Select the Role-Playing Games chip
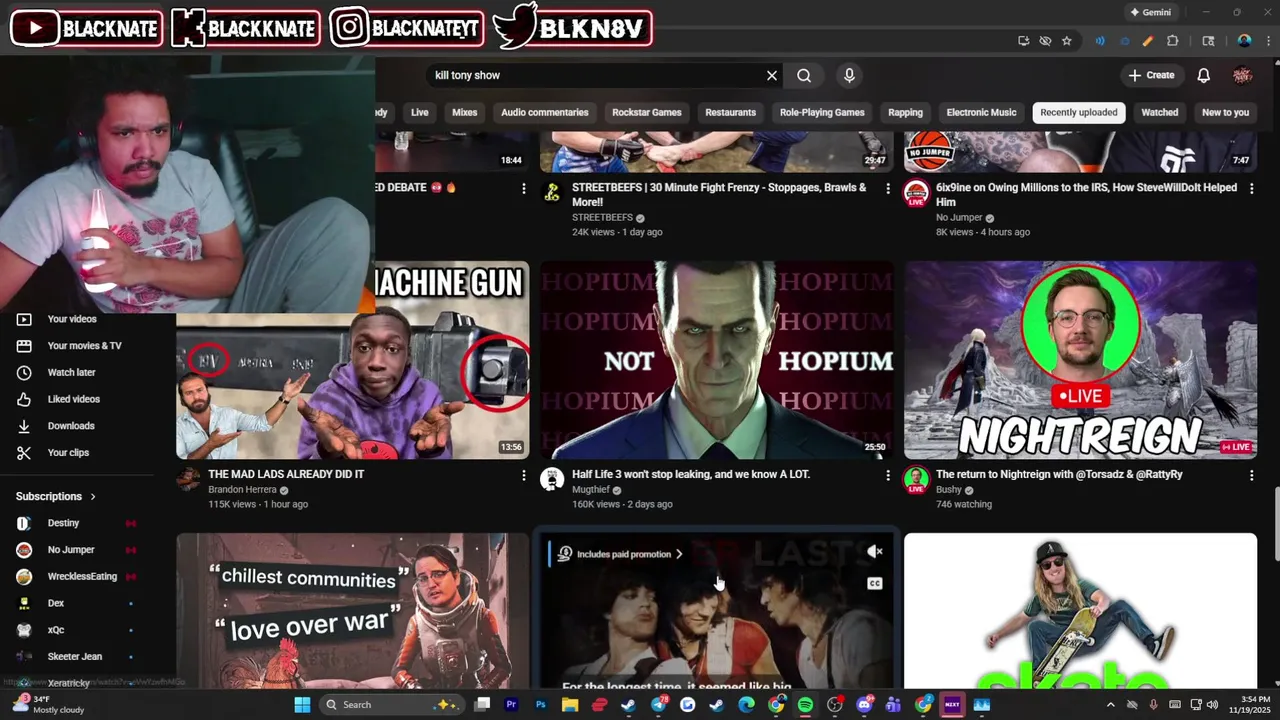Image resolution: width=1280 pixels, height=720 pixels. pos(822,112)
